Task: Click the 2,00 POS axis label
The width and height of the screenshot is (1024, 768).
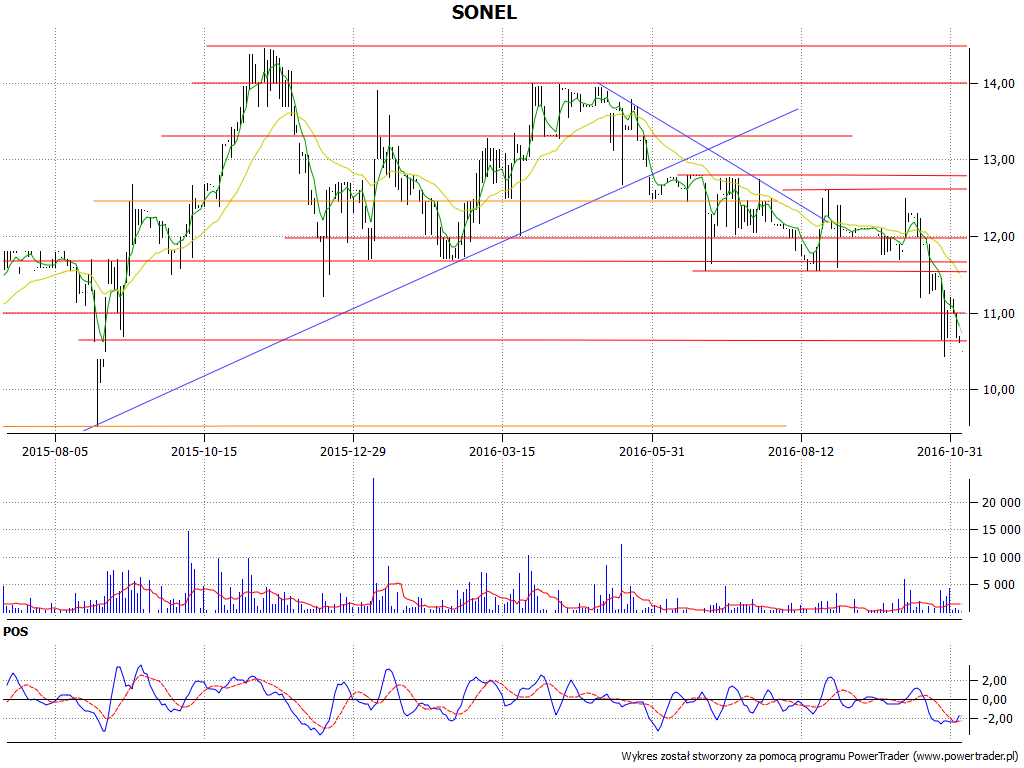Action: [995, 680]
